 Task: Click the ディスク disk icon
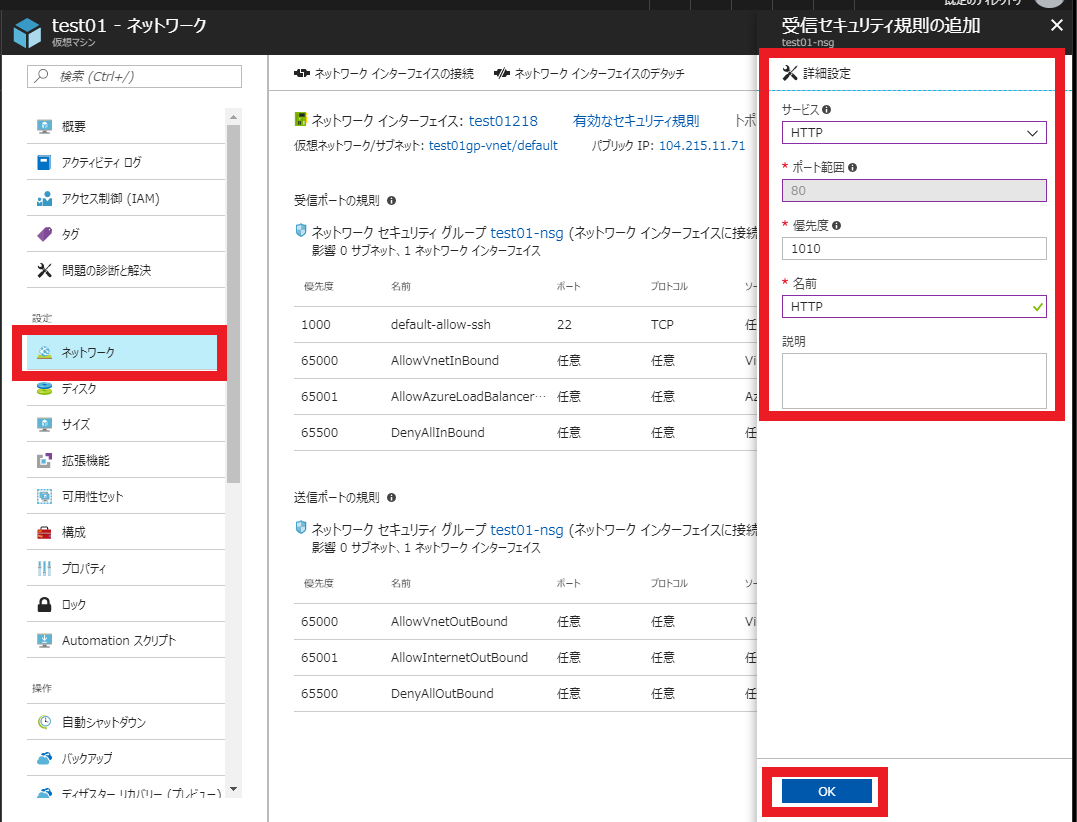pyautogui.click(x=44, y=389)
